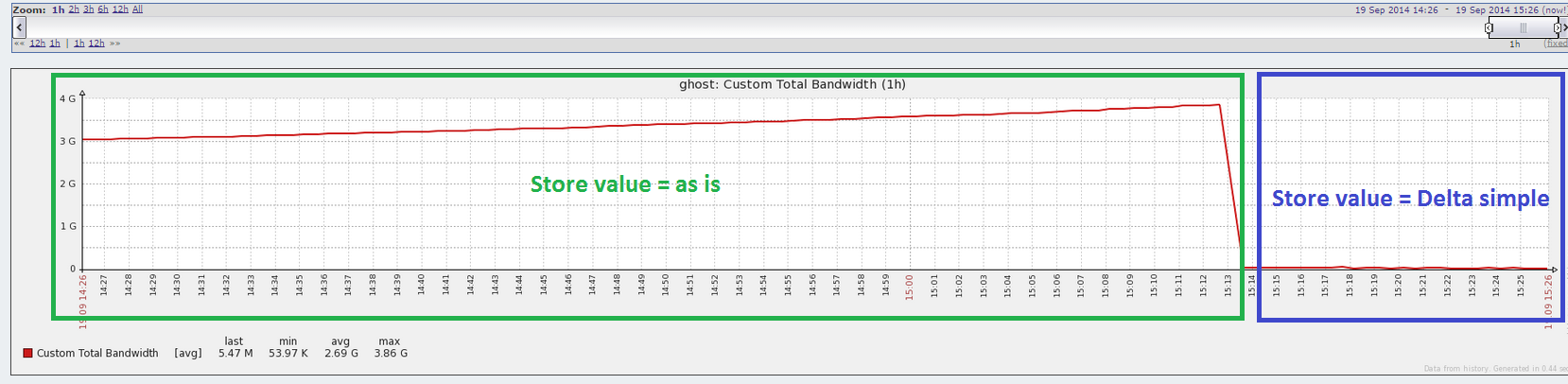
Task: Move forward 1h in time
Action: coord(79,44)
